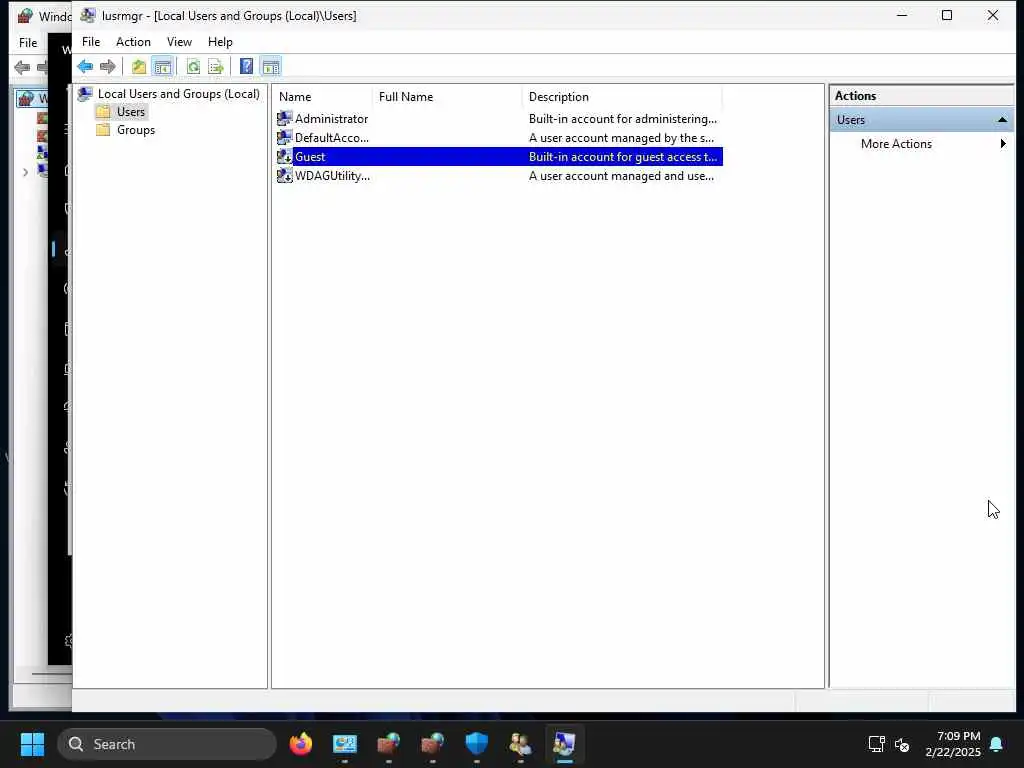Click the back arrow in background window toolbar
The height and width of the screenshot is (768, 1024).
click(22, 67)
